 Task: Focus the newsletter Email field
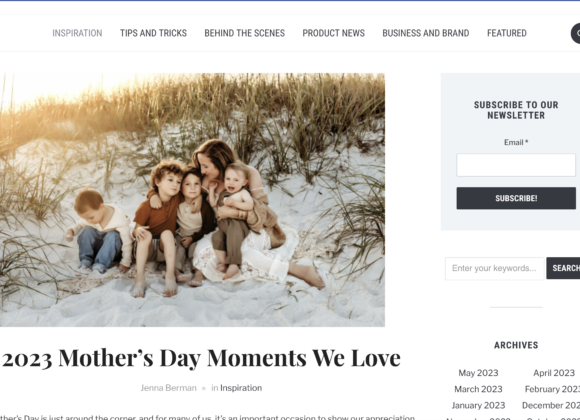[516, 165]
